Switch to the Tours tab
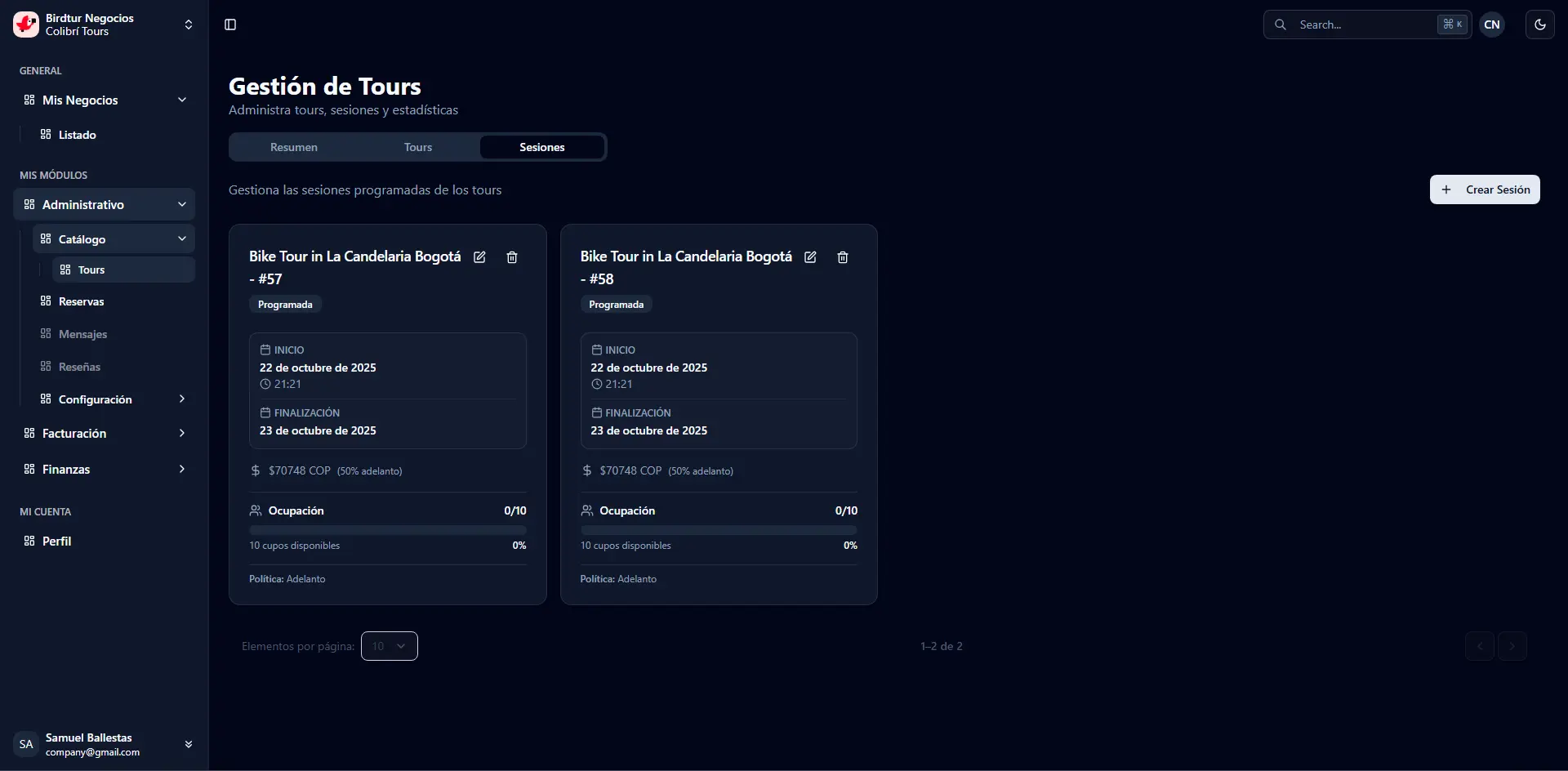1568x771 pixels. click(418, 147)
